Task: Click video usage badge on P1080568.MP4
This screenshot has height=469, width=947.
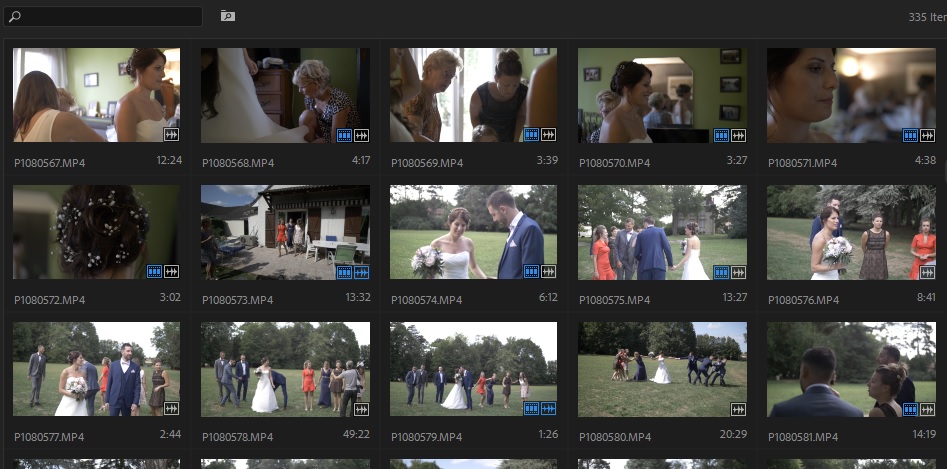Action: 344,135
